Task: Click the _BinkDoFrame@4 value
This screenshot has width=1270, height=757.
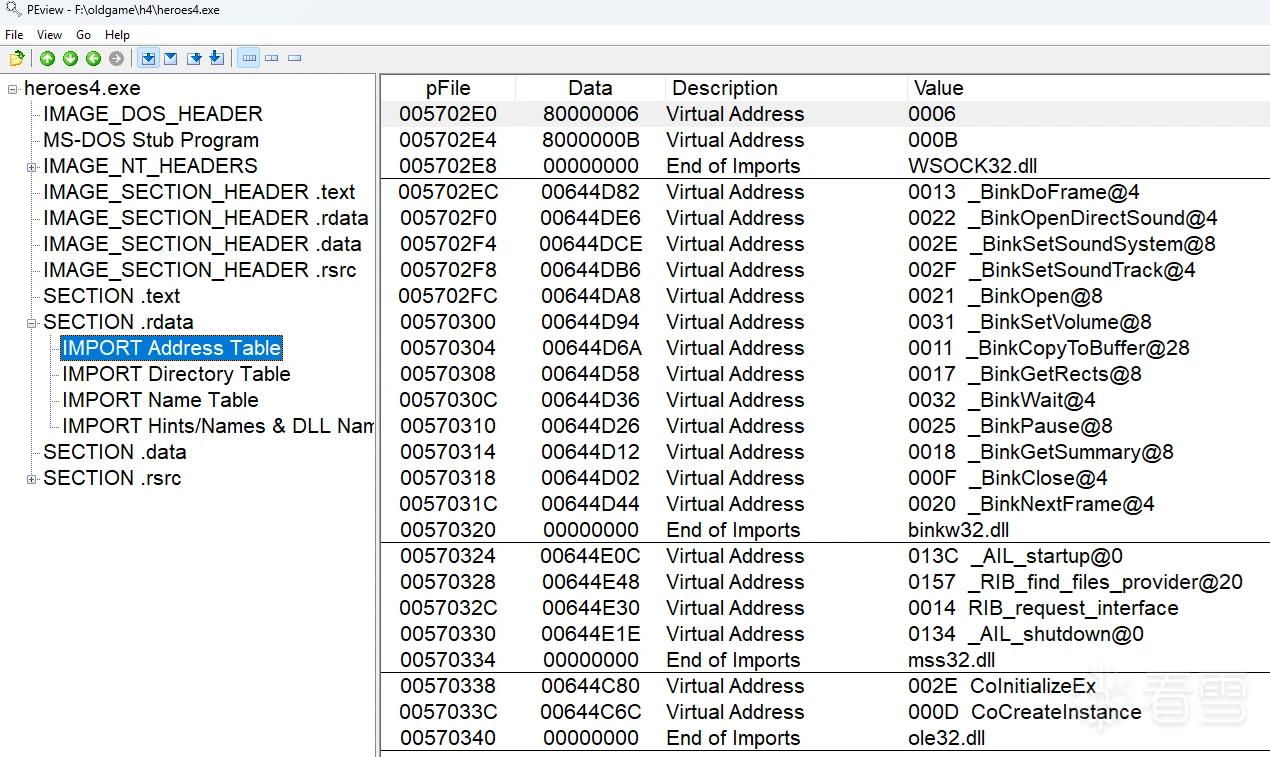Action: coord(1054,192)
